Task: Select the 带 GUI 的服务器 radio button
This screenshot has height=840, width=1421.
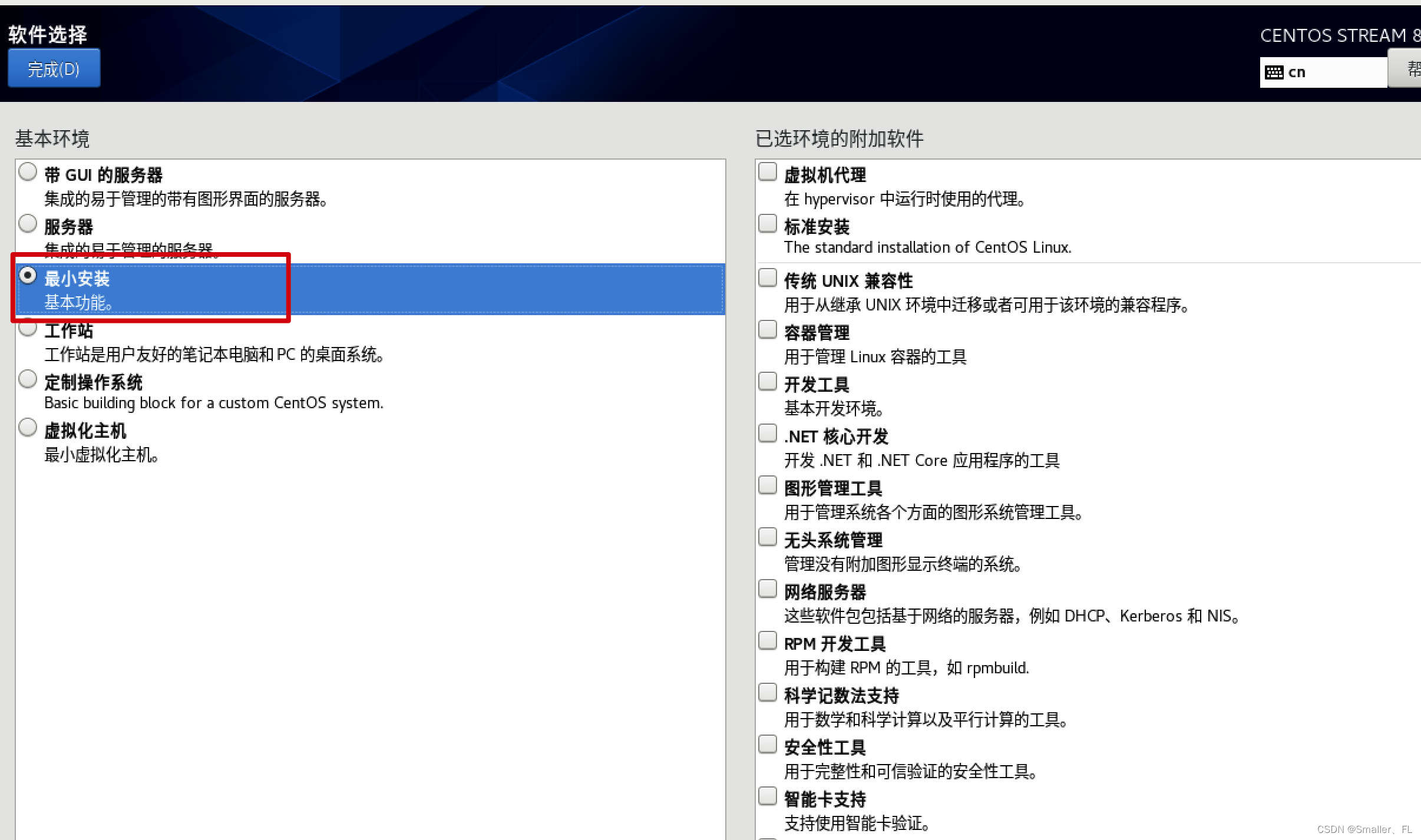Action: click(28, 172)
